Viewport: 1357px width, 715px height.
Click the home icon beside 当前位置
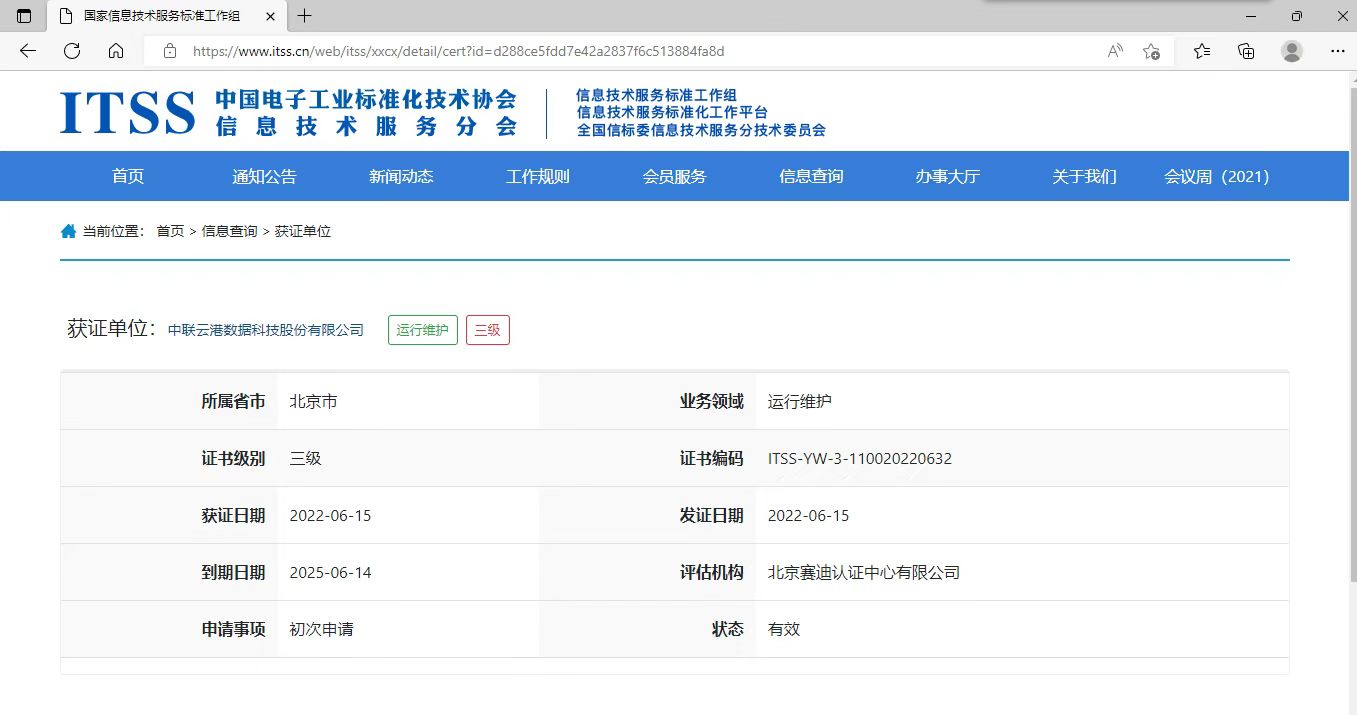point(68,231)
